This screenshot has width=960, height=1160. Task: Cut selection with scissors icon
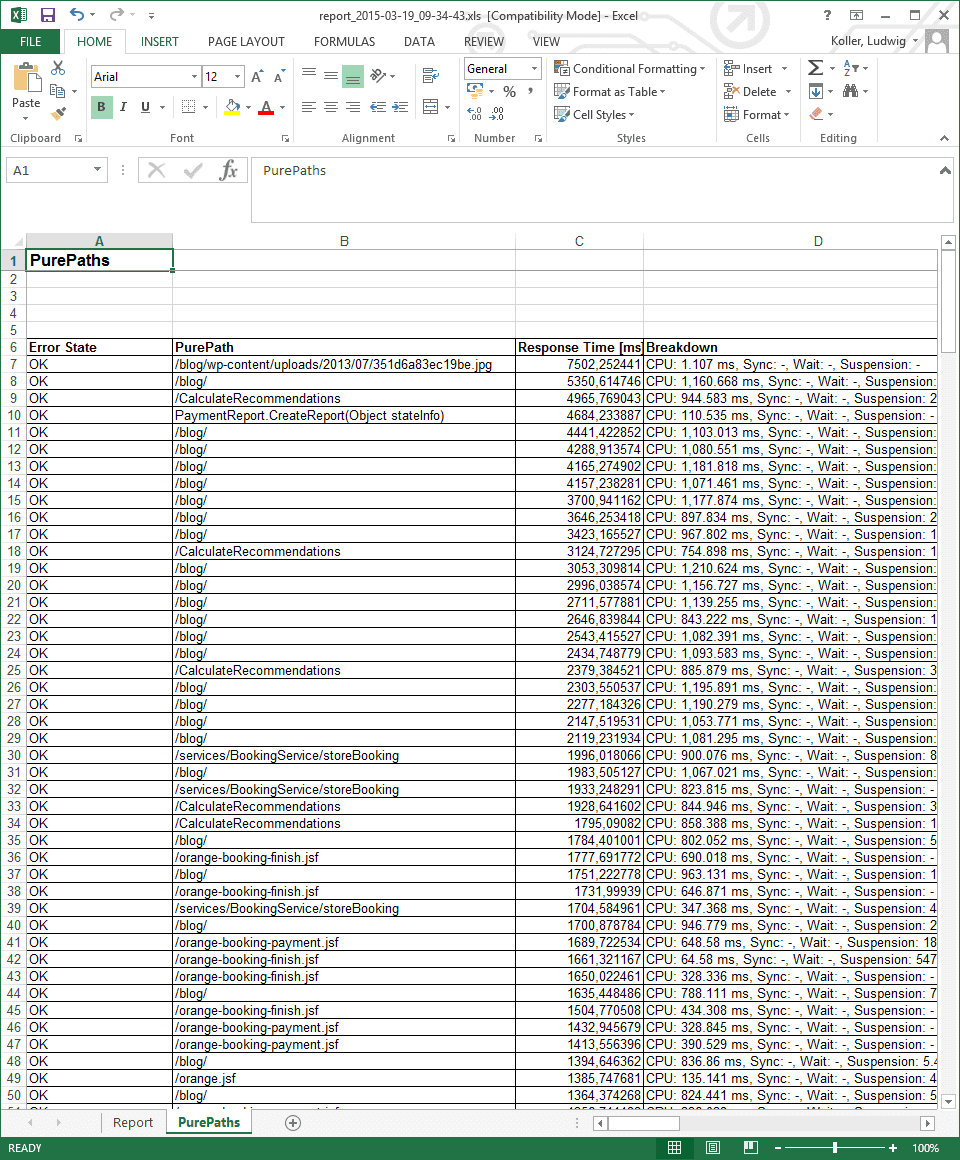pos(58,69)
